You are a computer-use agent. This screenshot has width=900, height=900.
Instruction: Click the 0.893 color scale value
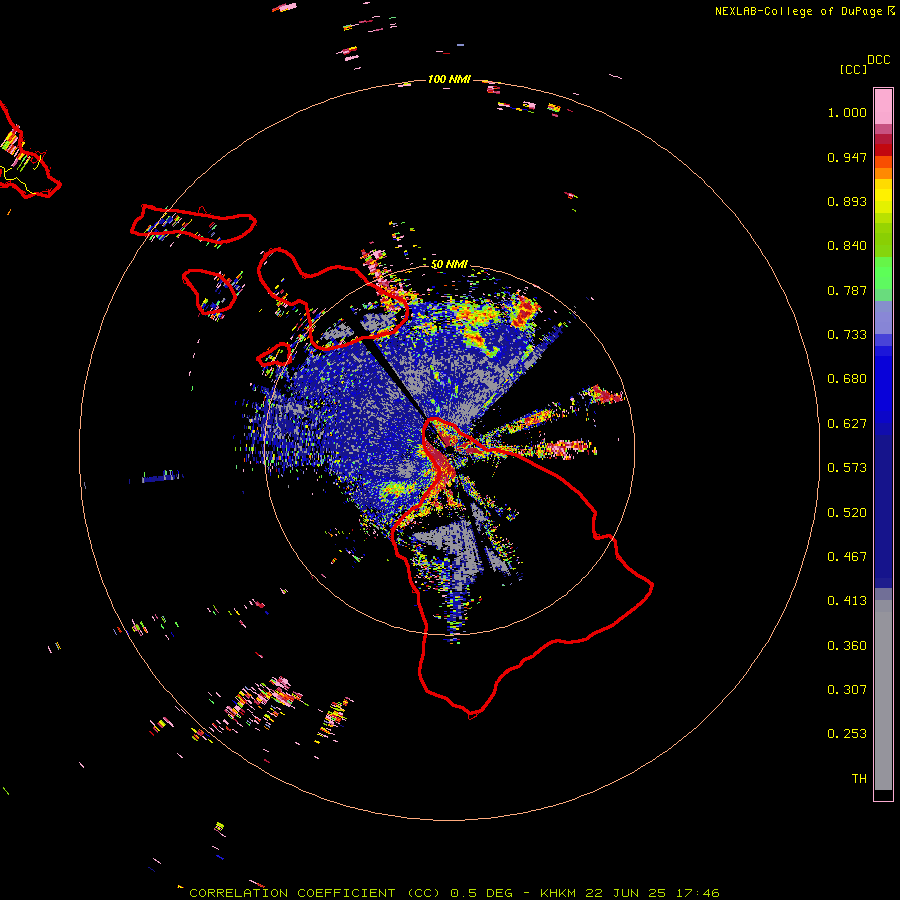(x=847, y=201)
